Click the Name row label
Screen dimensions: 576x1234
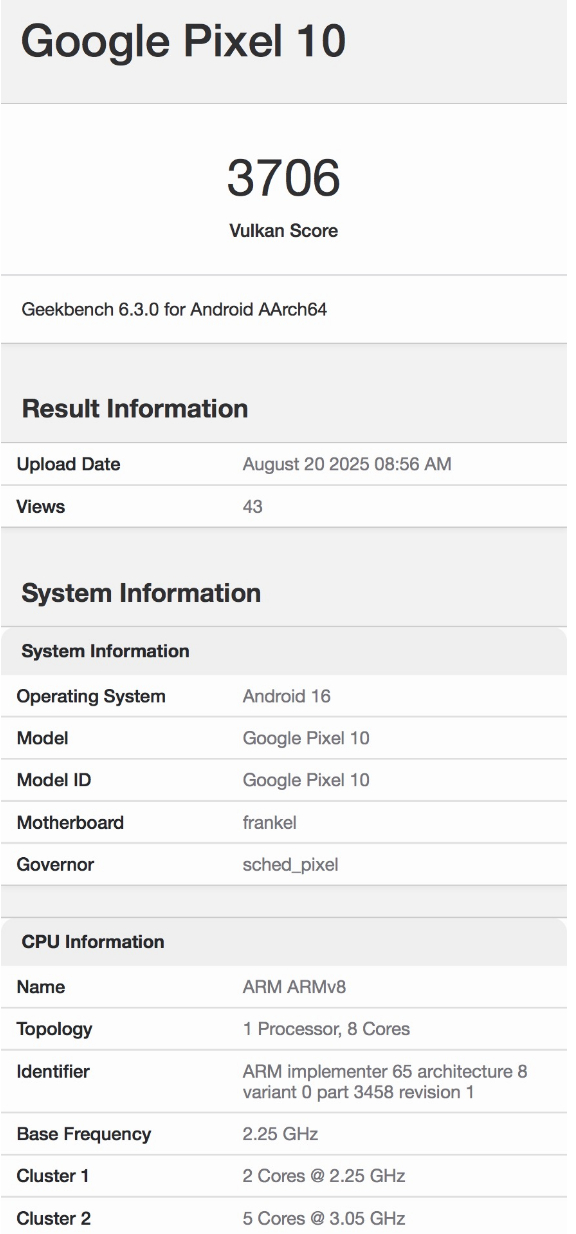click(41, 987)
